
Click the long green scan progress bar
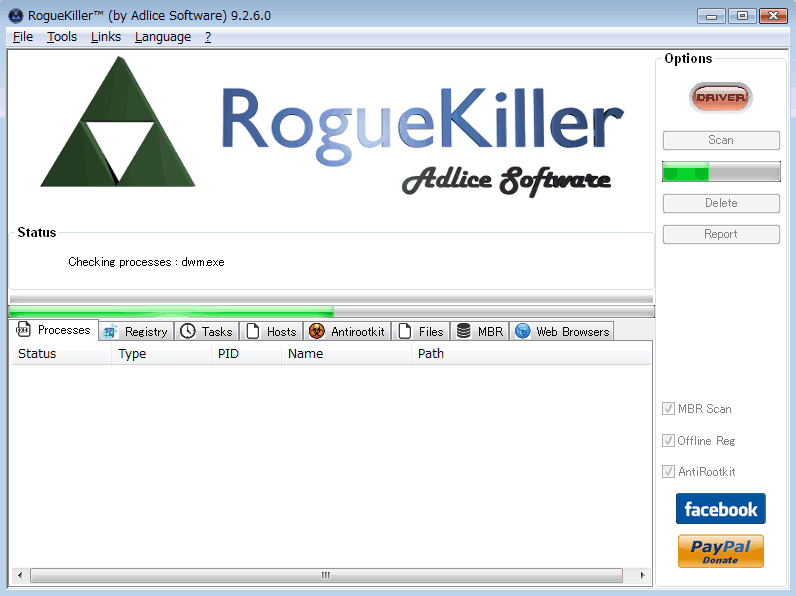pos(331,311)
